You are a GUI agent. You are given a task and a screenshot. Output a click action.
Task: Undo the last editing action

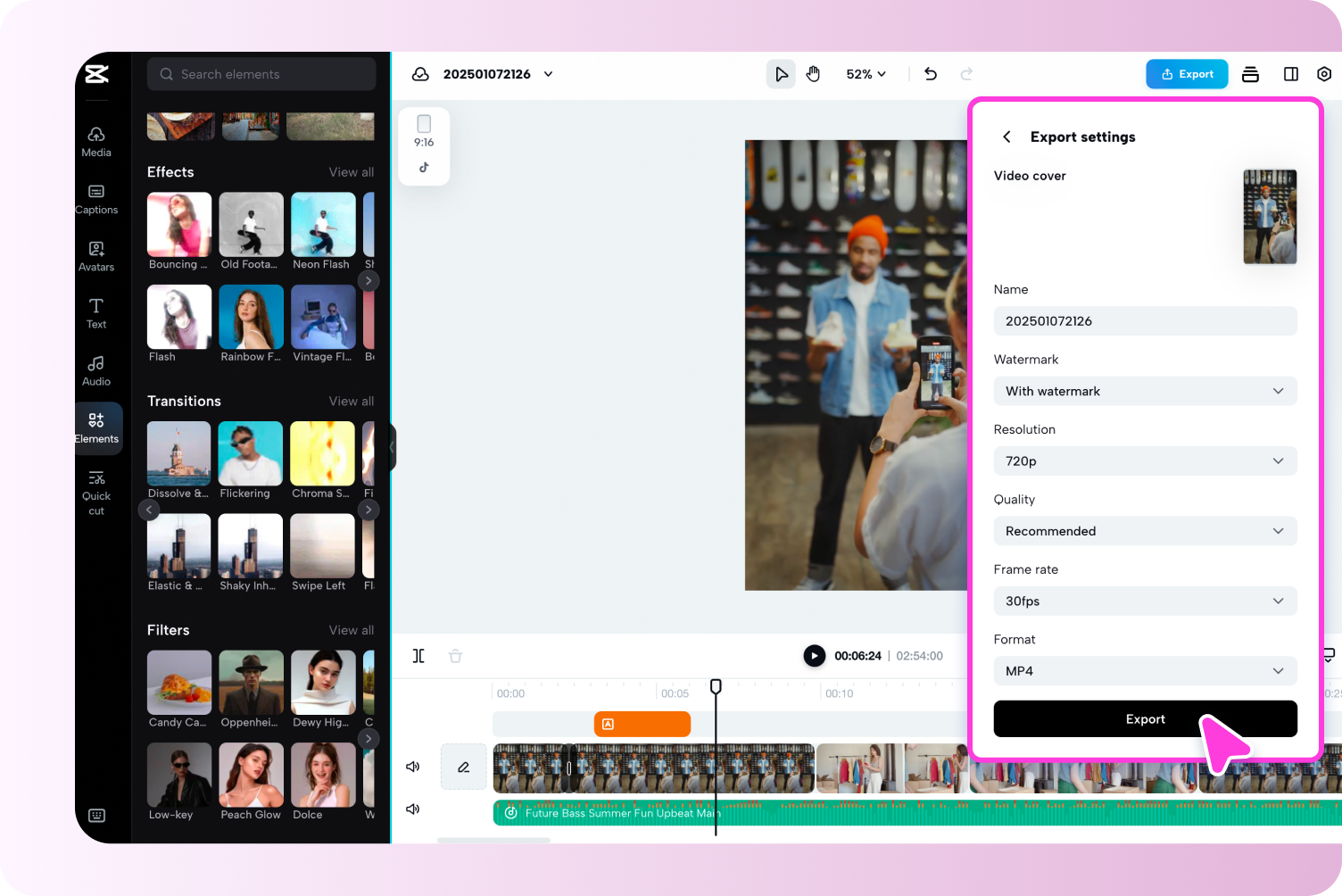pyautogui.click(x=930, y=74)
